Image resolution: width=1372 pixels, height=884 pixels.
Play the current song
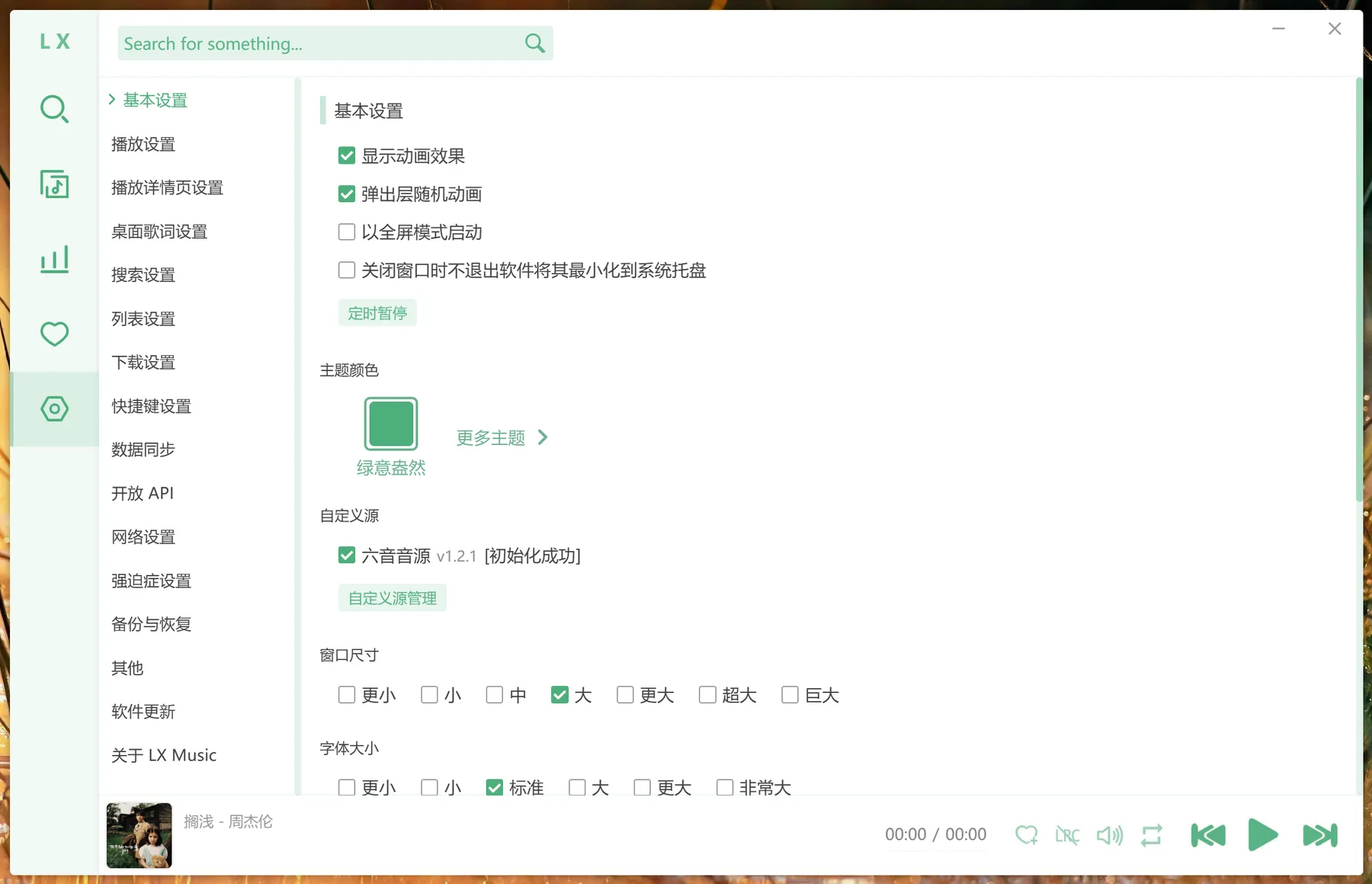(x=1263, y=835)
